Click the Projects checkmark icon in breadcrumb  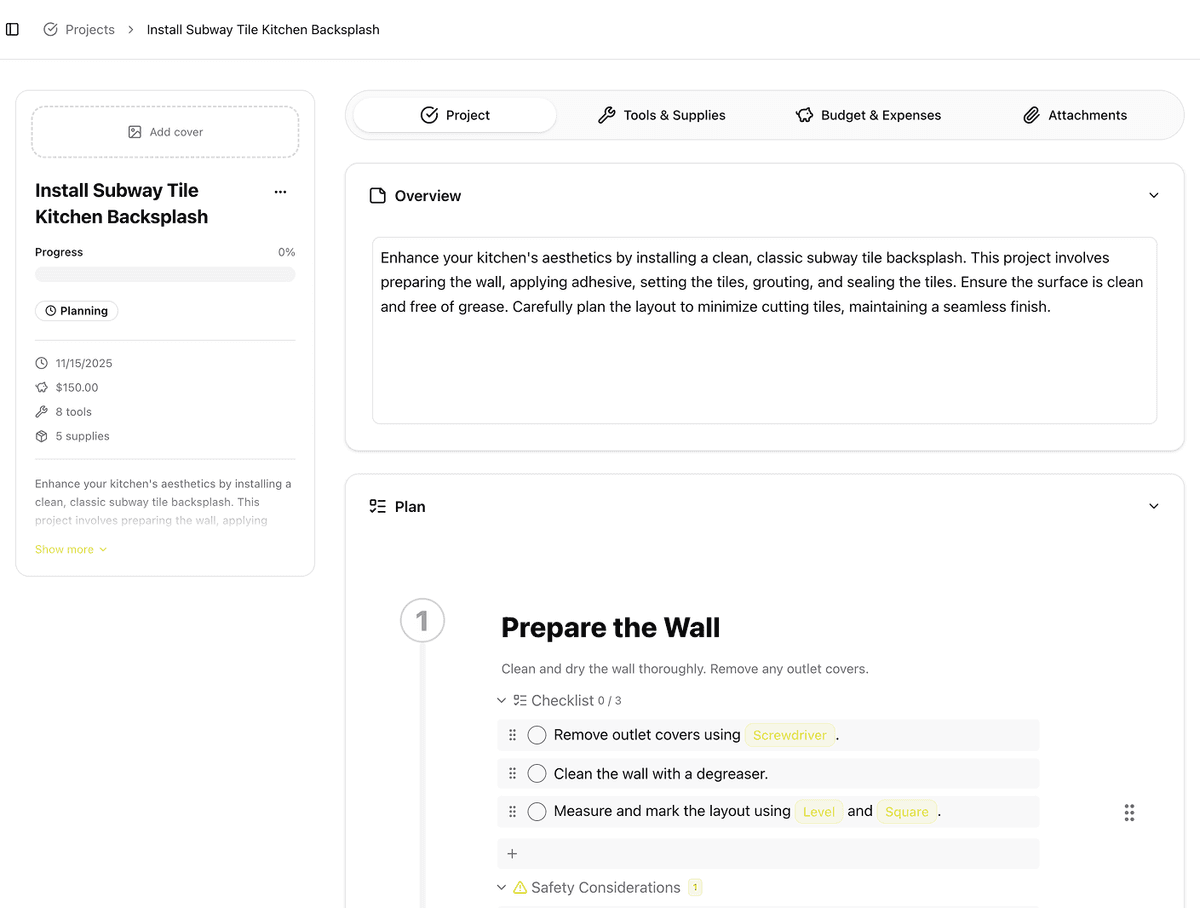point(49,29)
